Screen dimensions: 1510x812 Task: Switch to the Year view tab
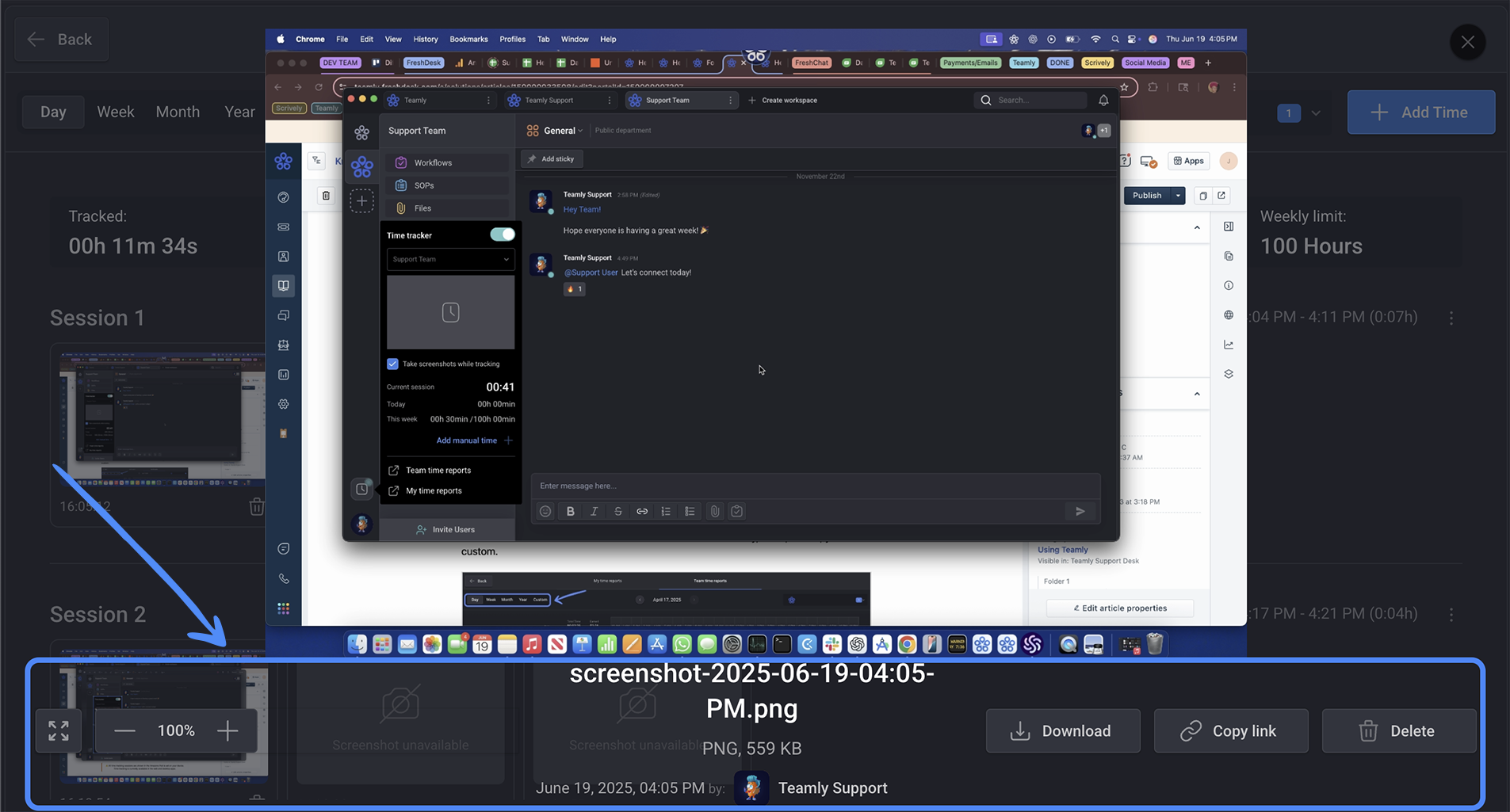point(239,112)
